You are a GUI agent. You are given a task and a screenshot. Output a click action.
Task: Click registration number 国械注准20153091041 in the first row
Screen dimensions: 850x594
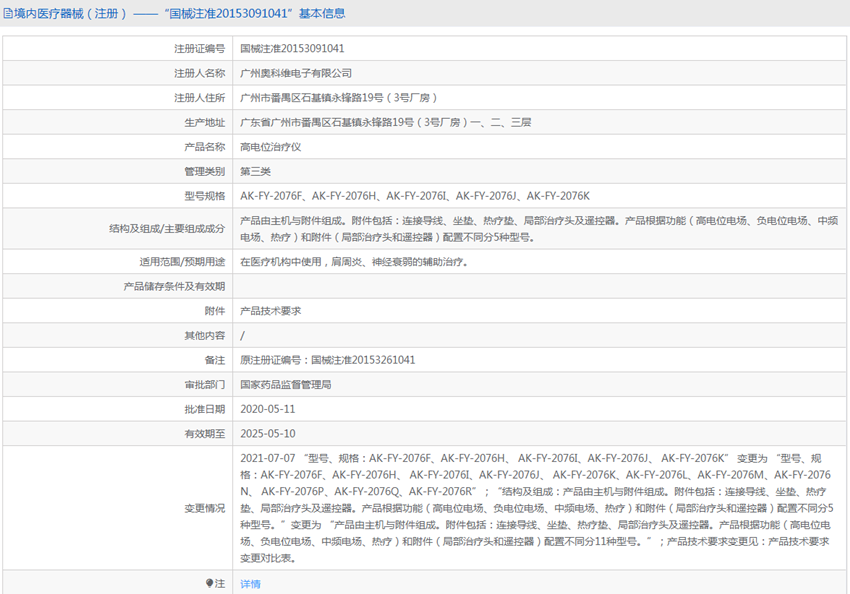[292, 48]
